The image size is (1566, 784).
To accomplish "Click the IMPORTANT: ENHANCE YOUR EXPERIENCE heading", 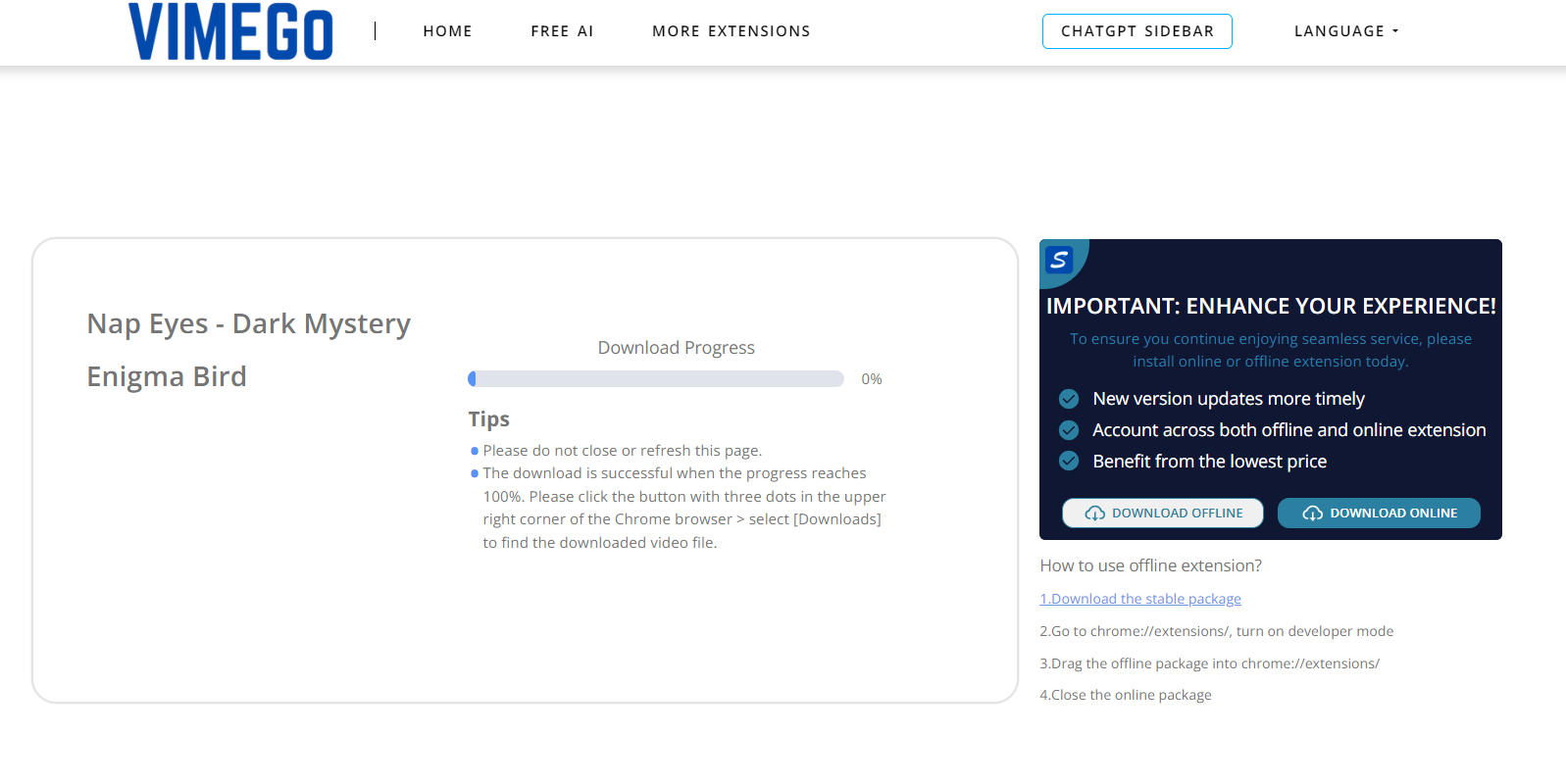I will pyautogui.click(x=1271, y=307).
